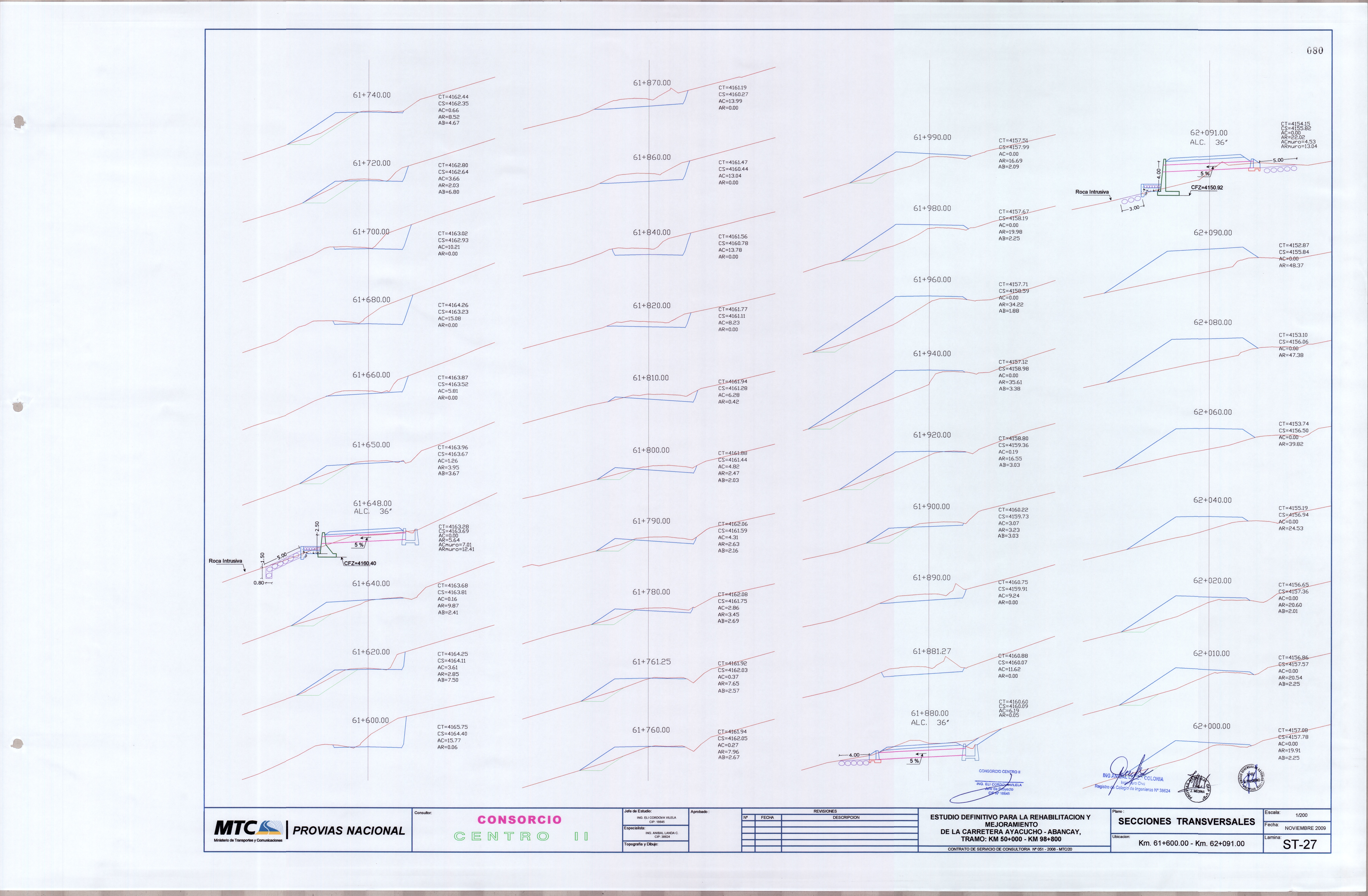Screen dimensions: 1368x896
Task: Click section label "61+640.00"
Action: 371,583
